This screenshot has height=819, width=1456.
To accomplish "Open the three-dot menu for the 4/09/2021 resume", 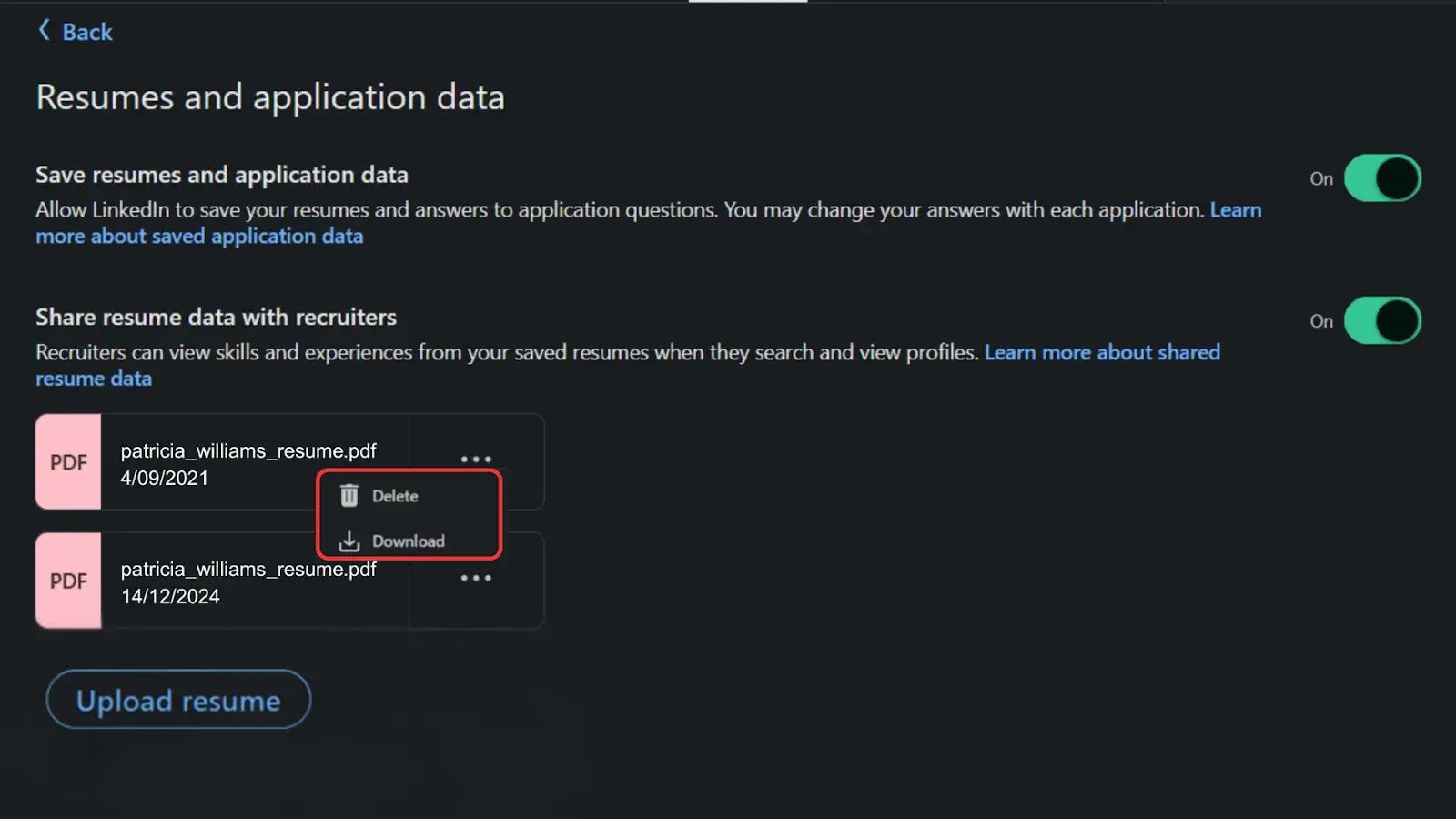I will pos(476,460).
